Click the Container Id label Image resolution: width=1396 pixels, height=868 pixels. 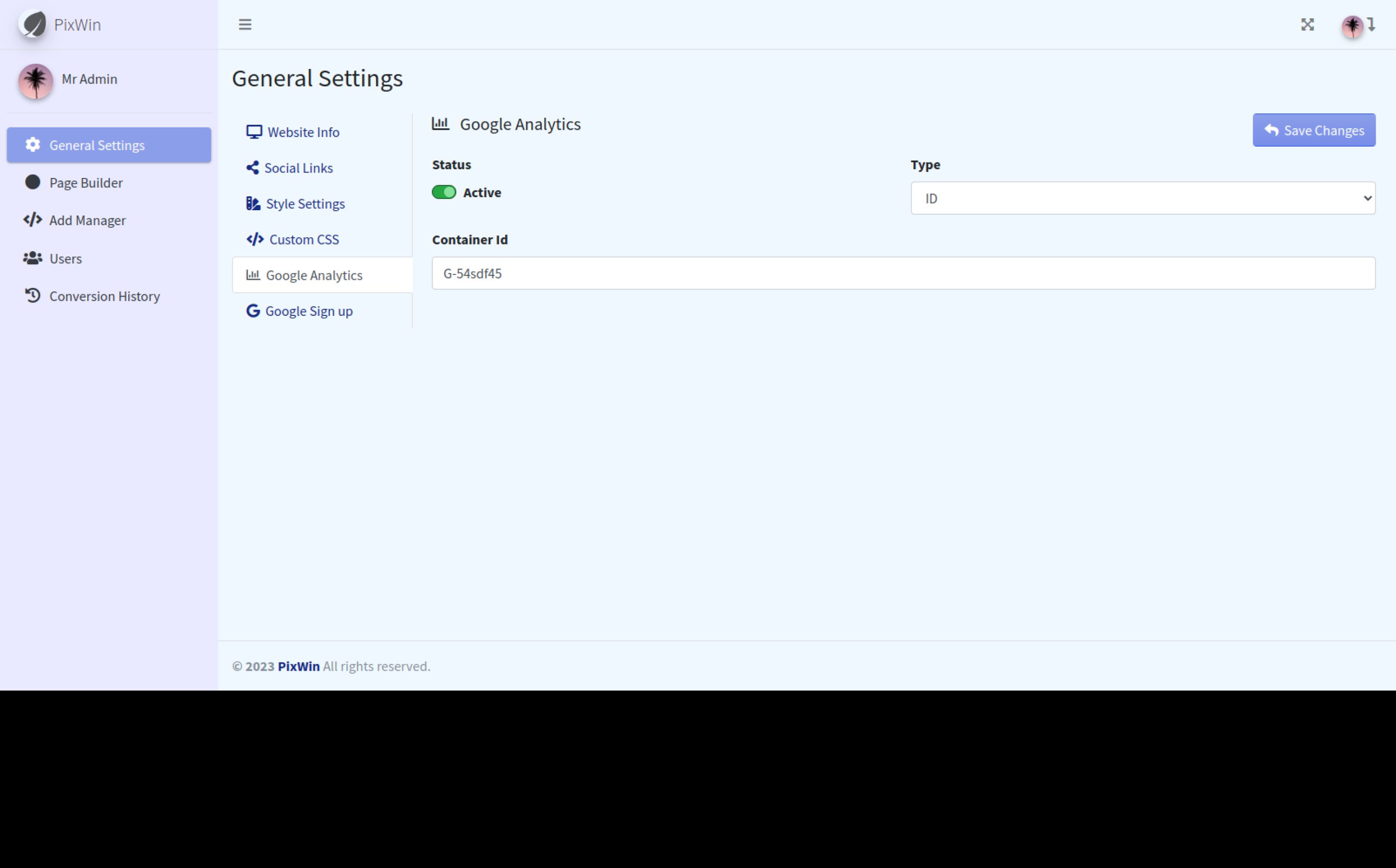click(x=470, y=239)
